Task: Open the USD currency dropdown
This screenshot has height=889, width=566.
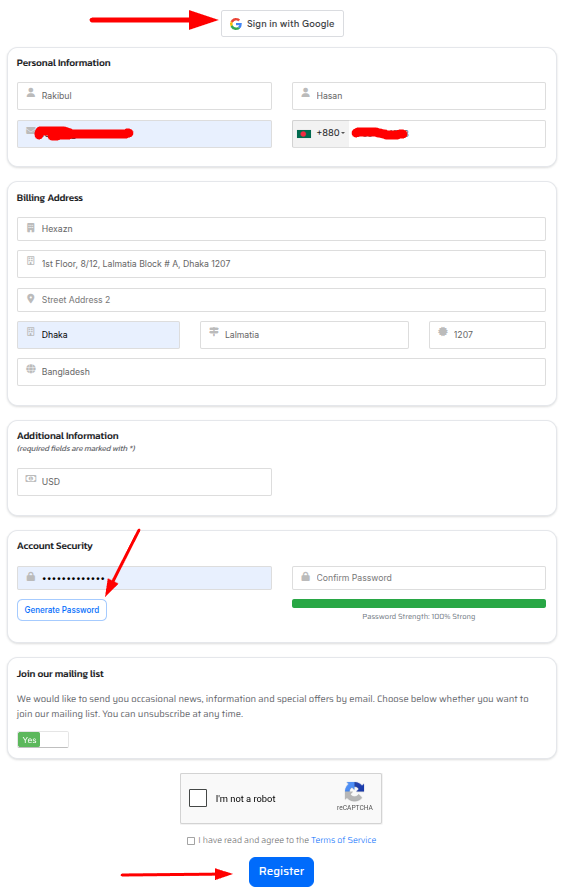Action: tap(145, 482)
